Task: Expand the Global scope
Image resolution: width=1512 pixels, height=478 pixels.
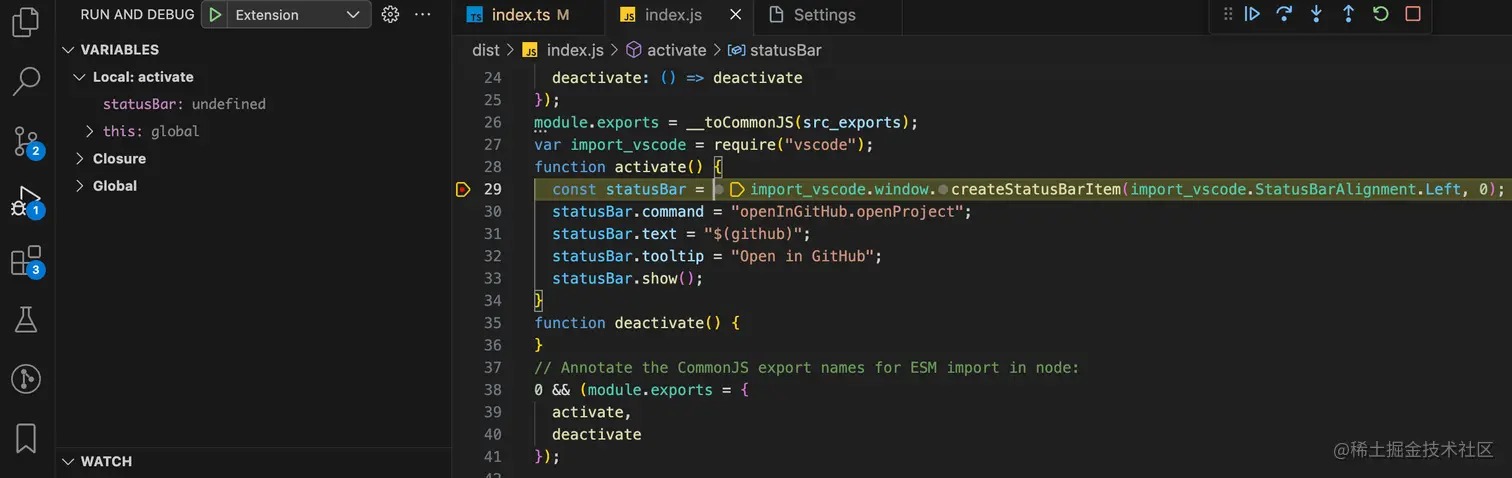Action: point(80,185)
